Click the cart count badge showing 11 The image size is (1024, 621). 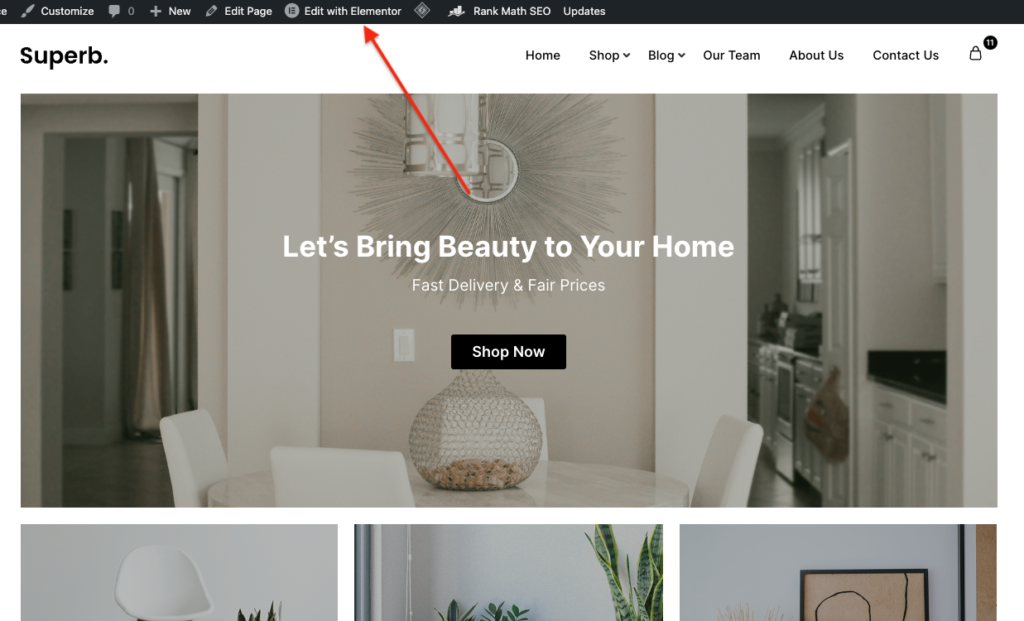click(x=990, y=42)
